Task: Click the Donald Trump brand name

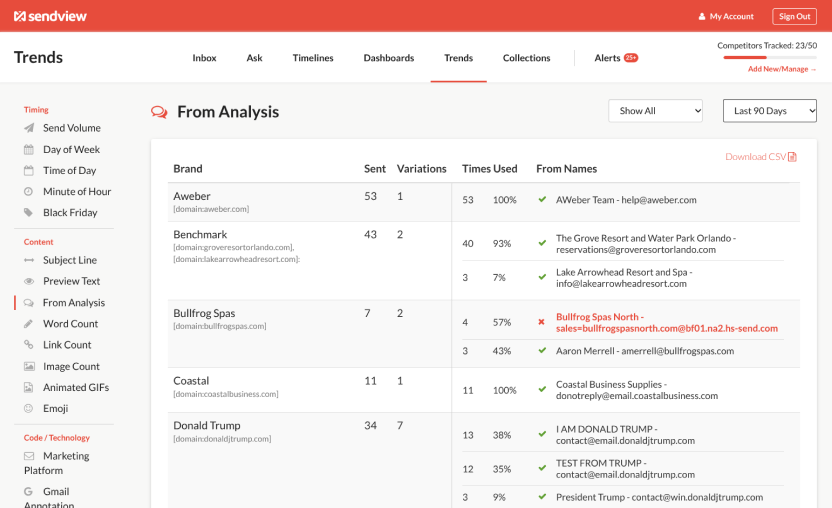Action: pyautogui.click(x=207, y=426)
